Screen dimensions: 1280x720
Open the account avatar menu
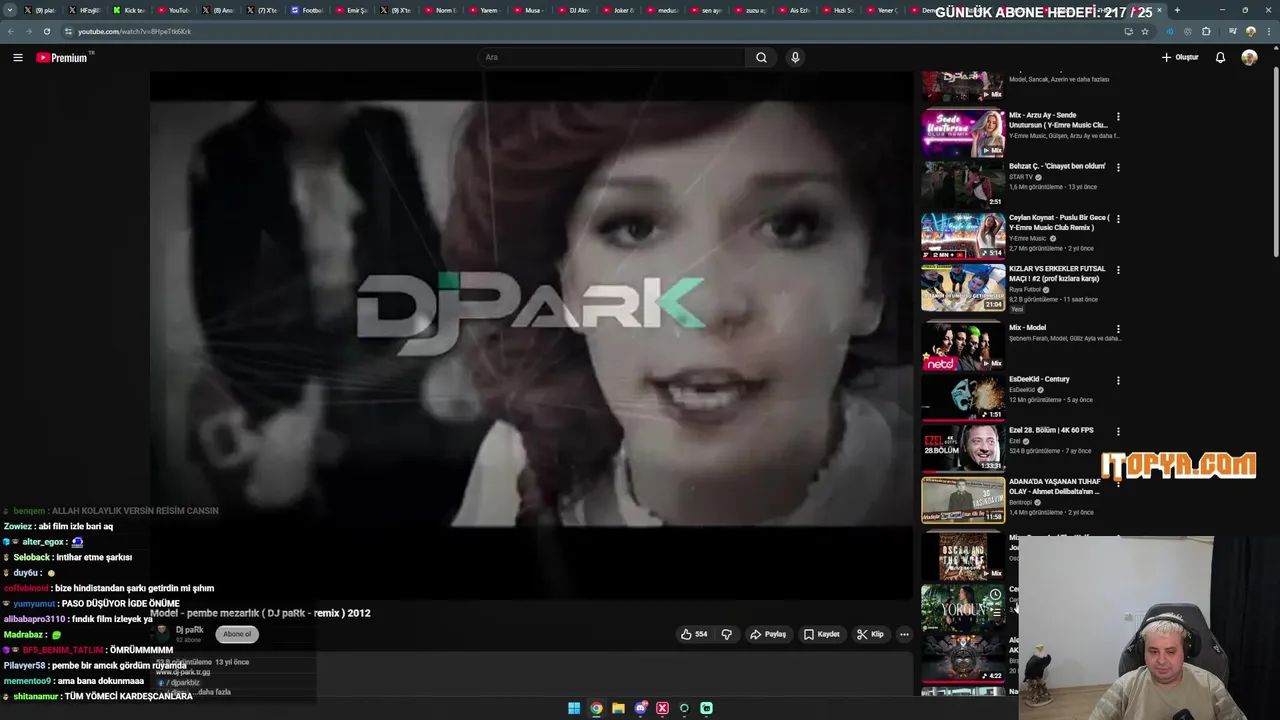click(x=1249, y=58)
